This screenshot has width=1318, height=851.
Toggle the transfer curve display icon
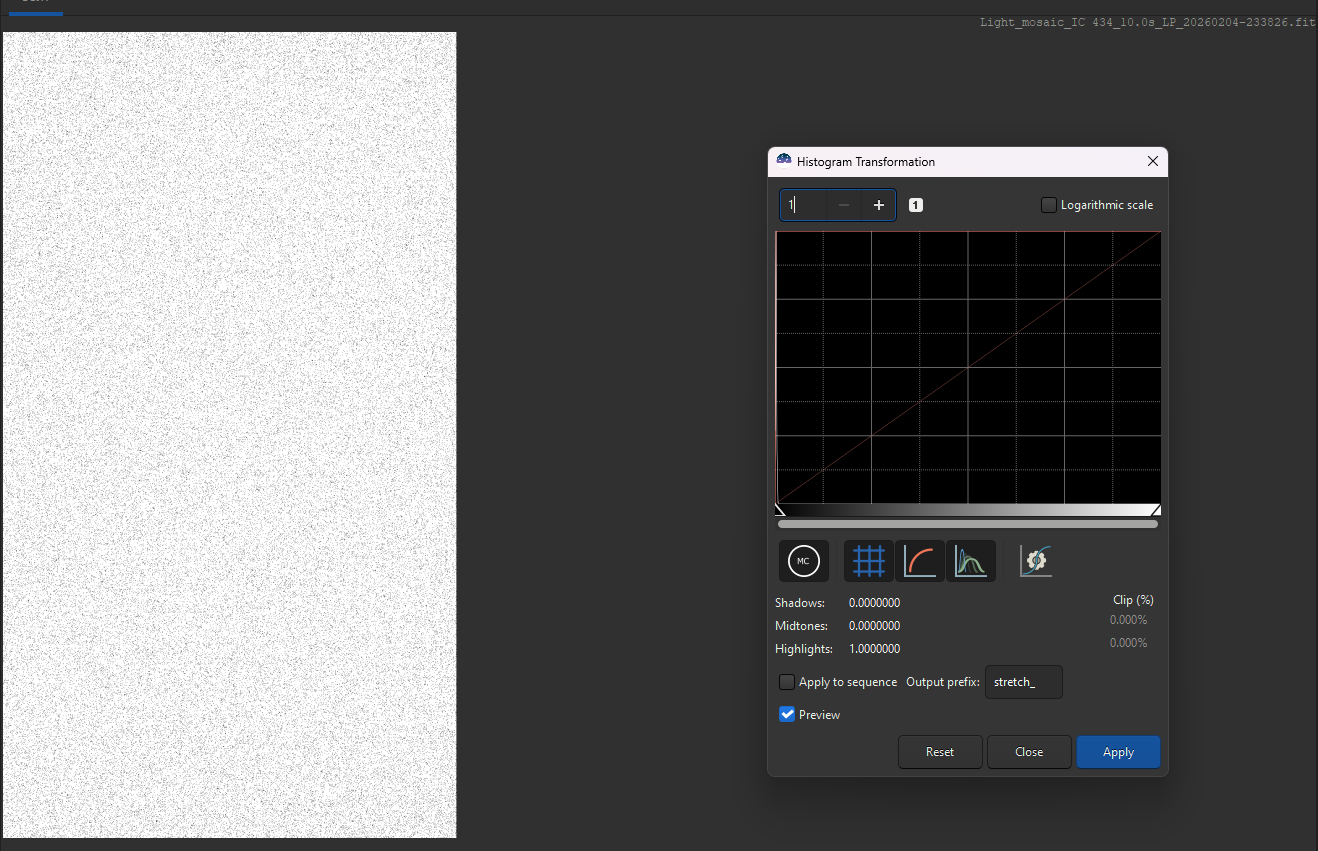(920, 561)
